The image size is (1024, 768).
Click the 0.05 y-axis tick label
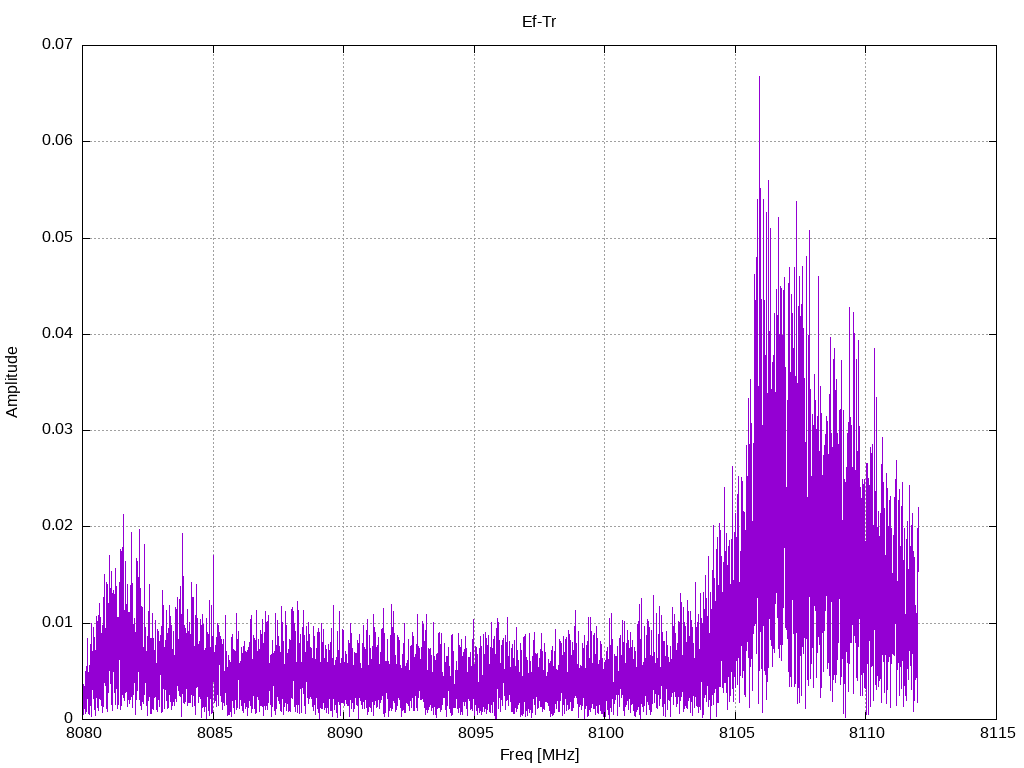coord(57,237)
